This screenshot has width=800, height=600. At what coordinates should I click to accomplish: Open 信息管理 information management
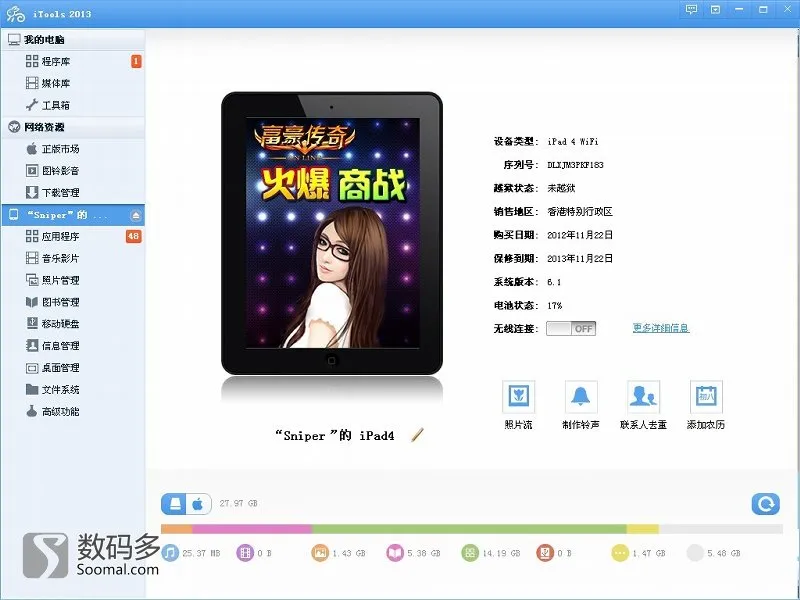pos(72,346)
